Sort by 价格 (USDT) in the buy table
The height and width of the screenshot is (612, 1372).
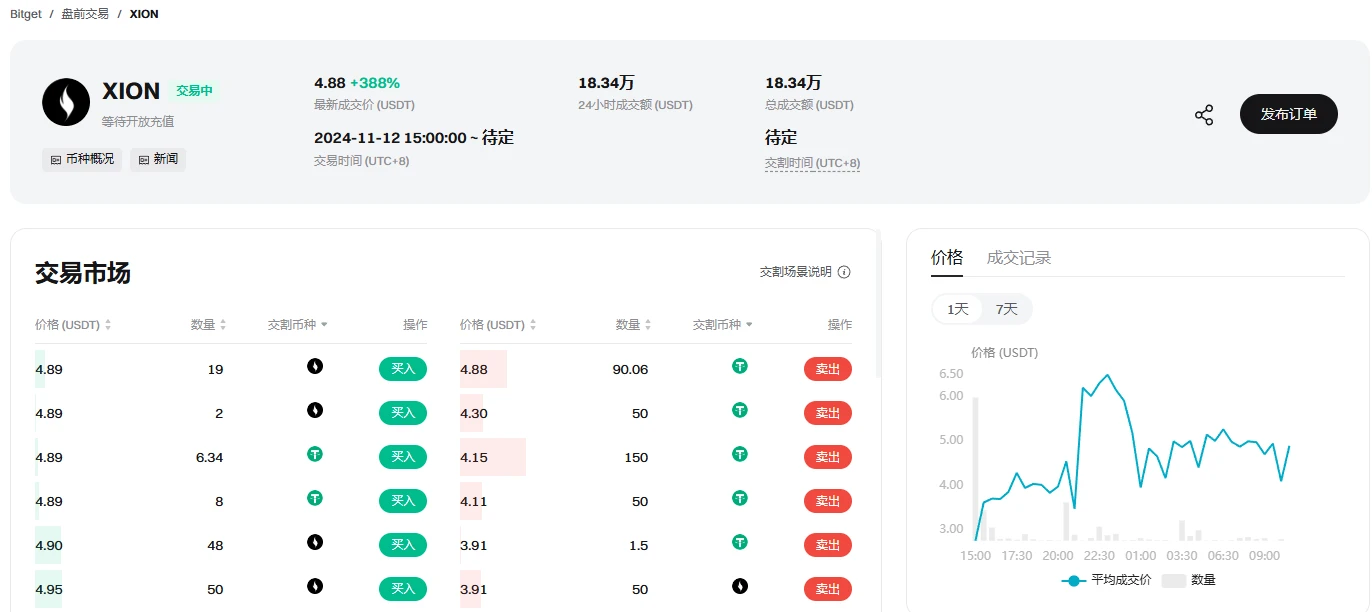[71, 324]
